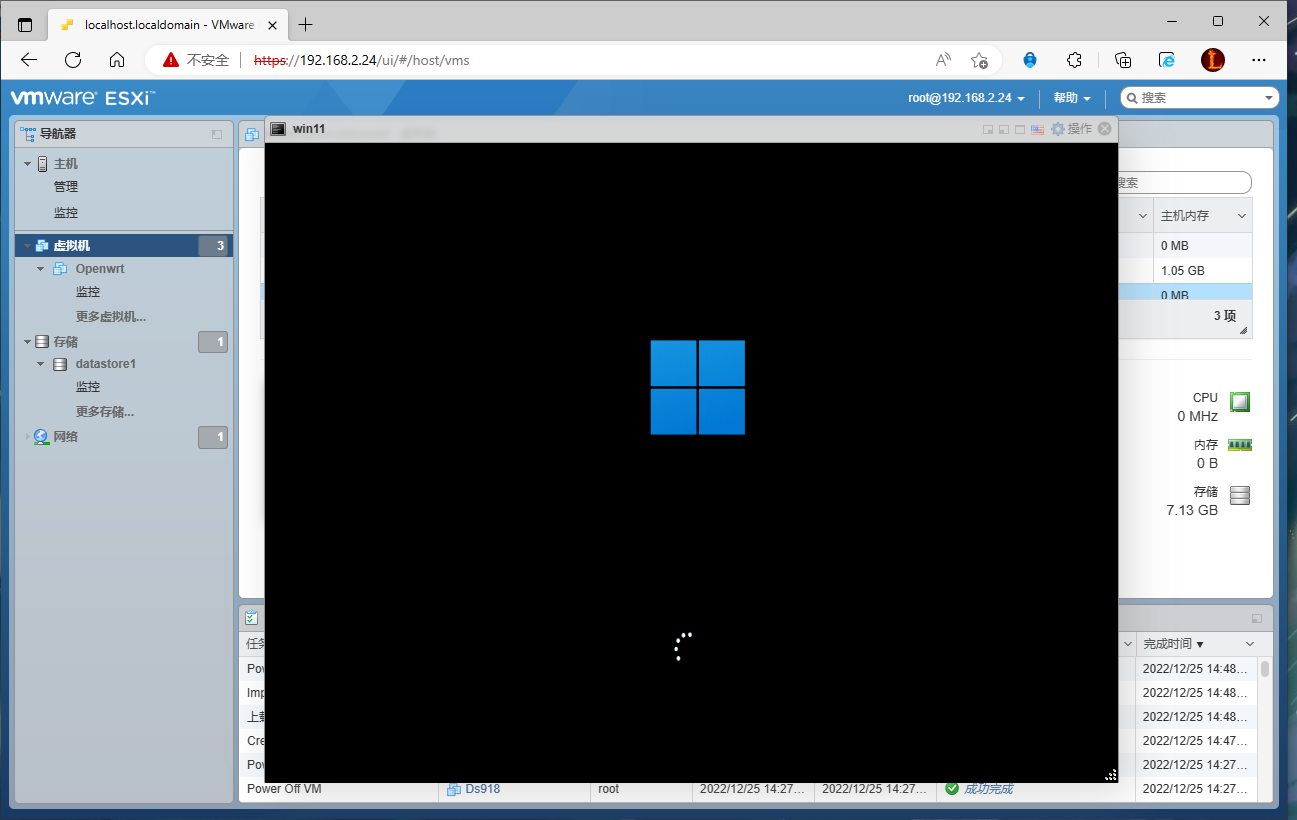This screenshot has height=820, width=1297.
Task: Open 完成时间 column dropdown in tasks
Action: point(1250,644)
